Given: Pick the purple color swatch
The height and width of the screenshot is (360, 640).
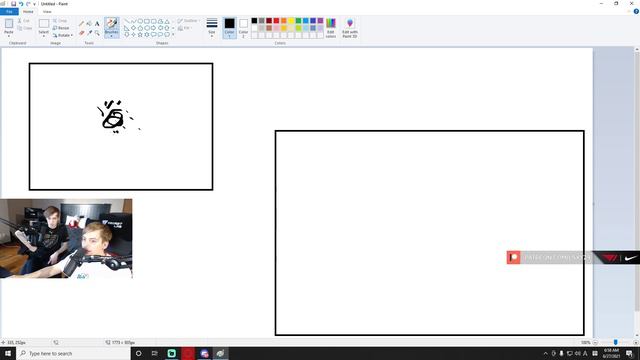Looking at the screenshot, I should point(320,20).
